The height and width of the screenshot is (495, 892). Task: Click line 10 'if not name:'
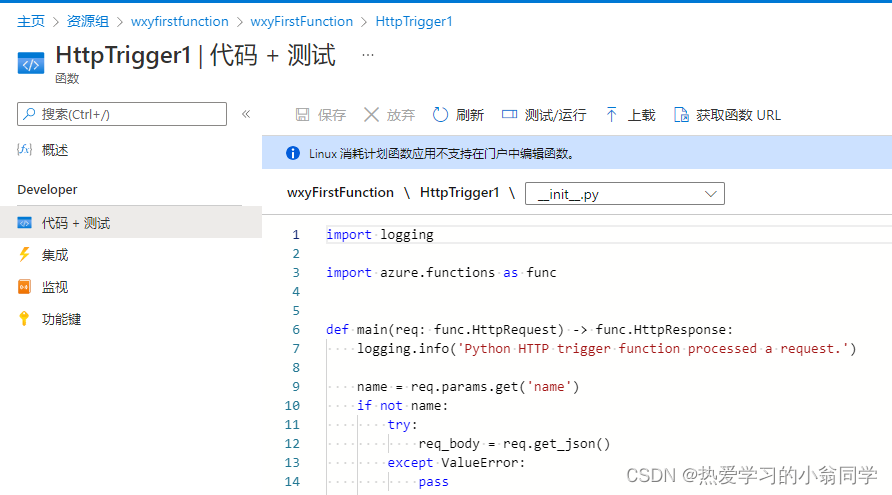[x=403, y=406]
